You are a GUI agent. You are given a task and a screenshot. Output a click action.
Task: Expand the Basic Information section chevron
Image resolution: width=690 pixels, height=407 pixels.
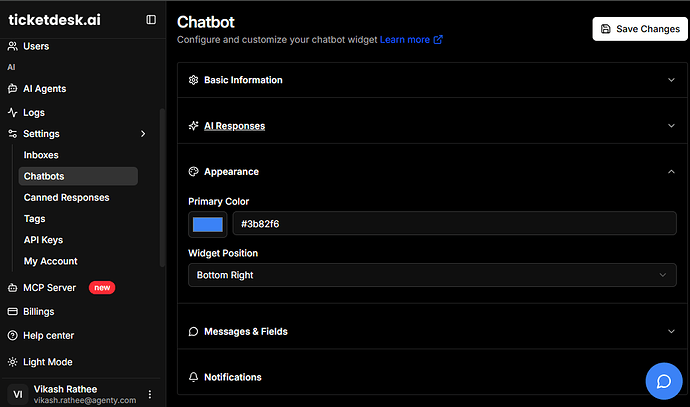pos(671,80)
